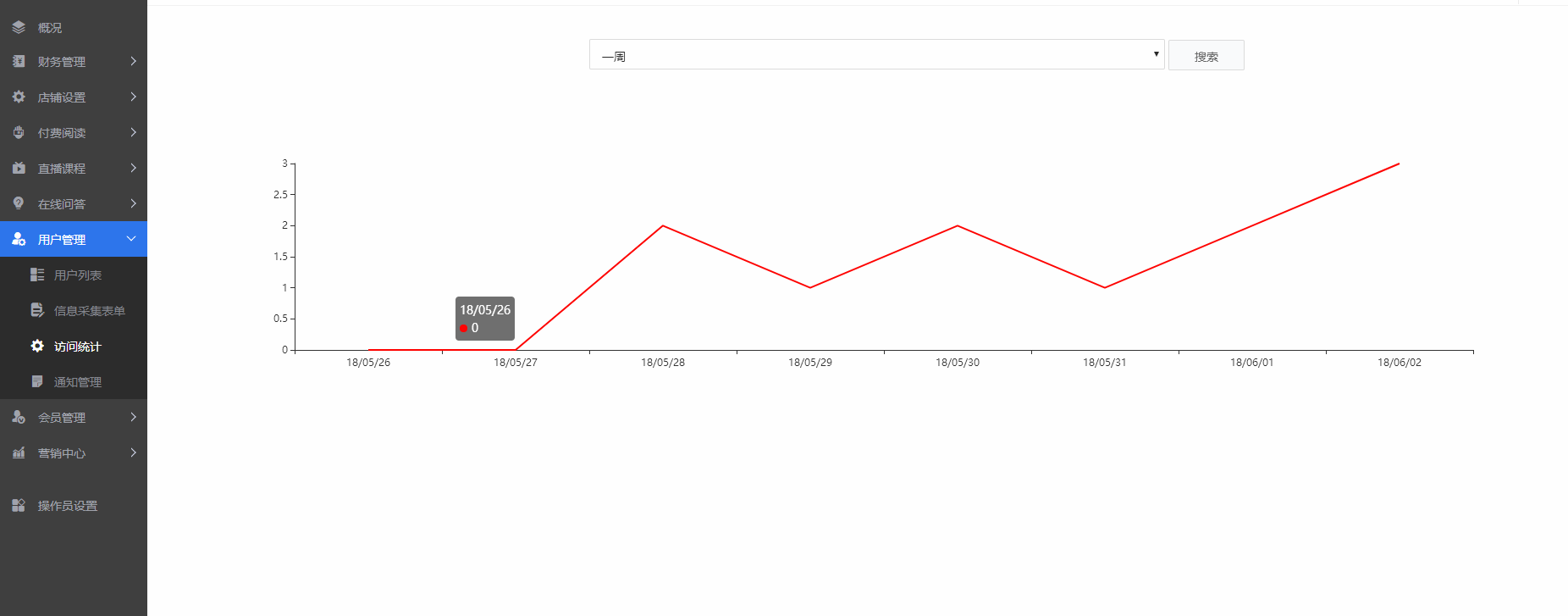Click the 会员管理 menu label
This screenshot has width=1568, height=616.
tap(62, 418)
